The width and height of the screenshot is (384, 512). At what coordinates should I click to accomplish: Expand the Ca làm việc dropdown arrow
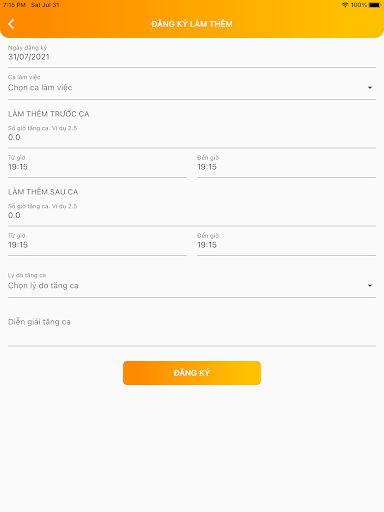point(370,87)
